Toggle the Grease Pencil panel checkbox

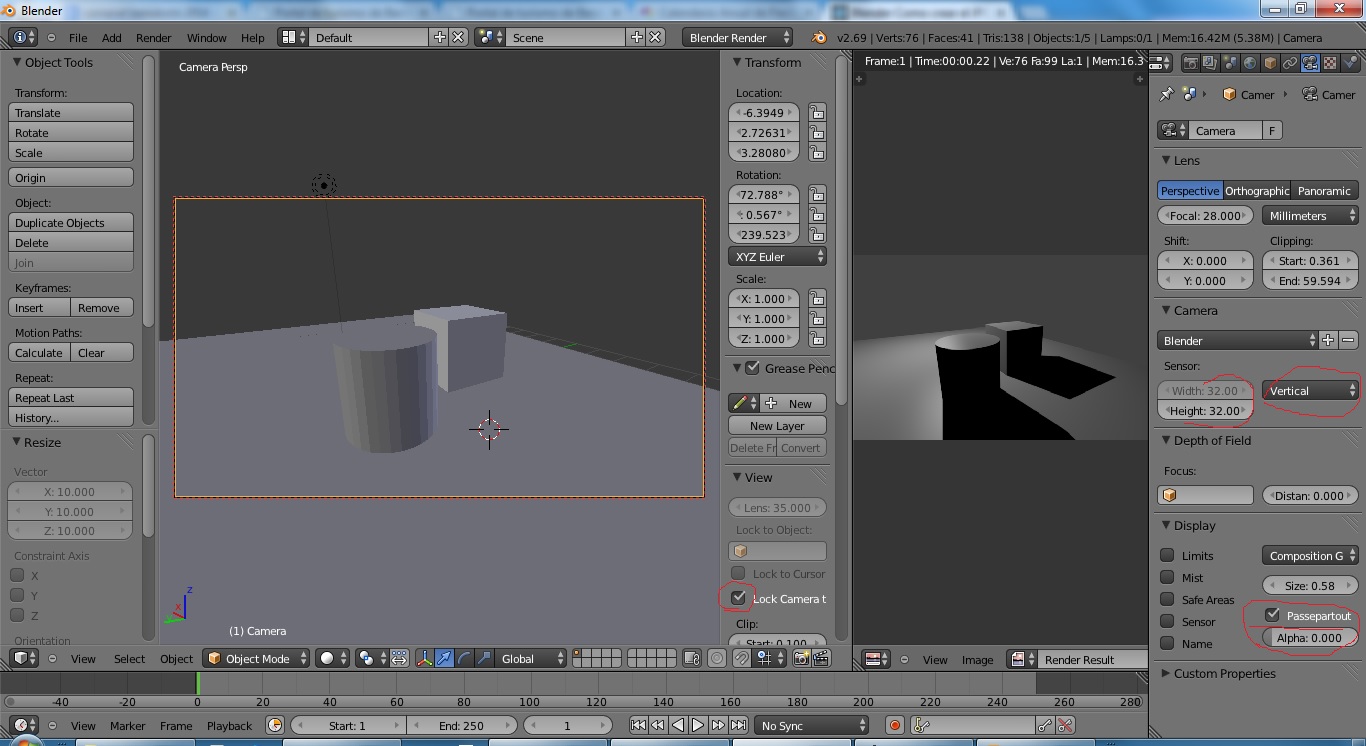point(753,368)
